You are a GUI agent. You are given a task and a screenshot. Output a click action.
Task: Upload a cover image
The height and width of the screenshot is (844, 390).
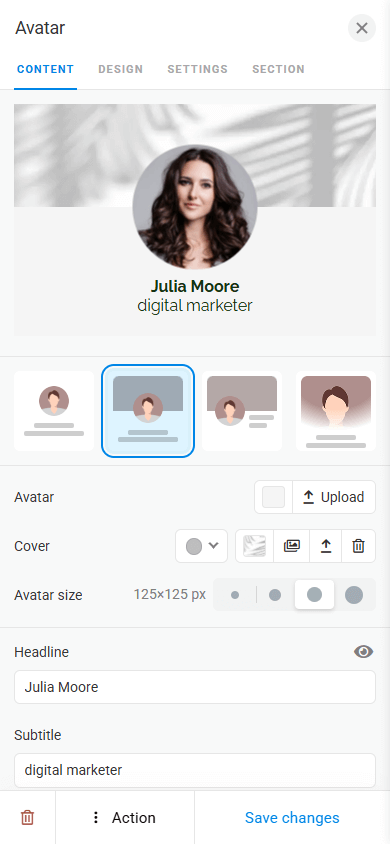(325, 546)
